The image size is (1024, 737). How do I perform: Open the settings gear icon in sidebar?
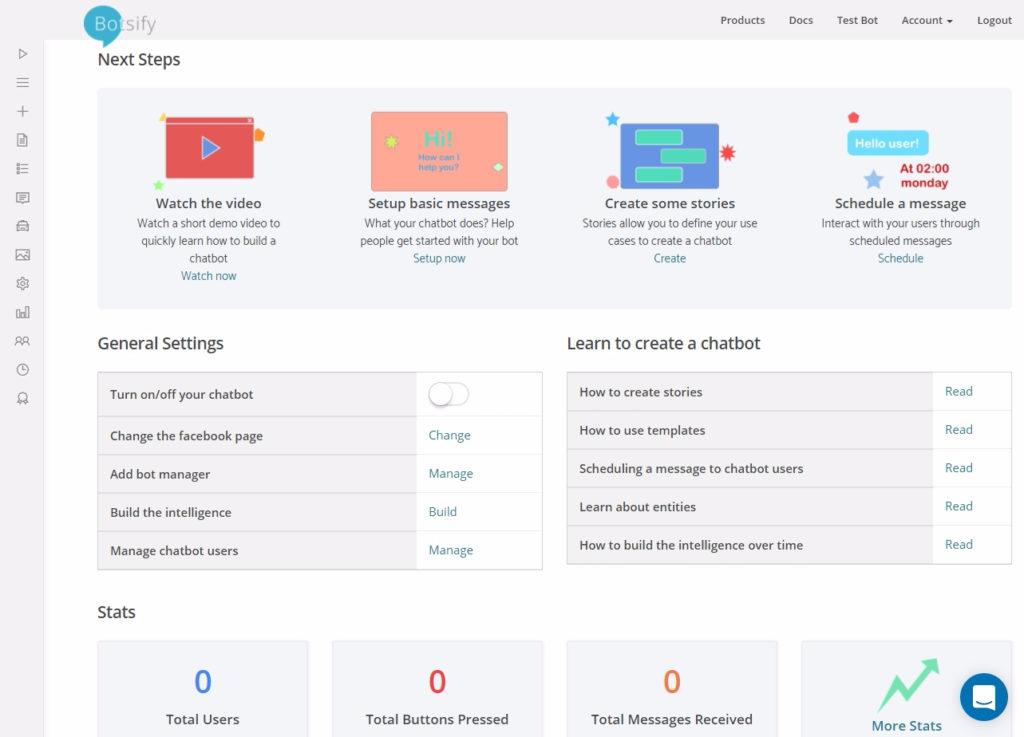[x=22, y=284]
